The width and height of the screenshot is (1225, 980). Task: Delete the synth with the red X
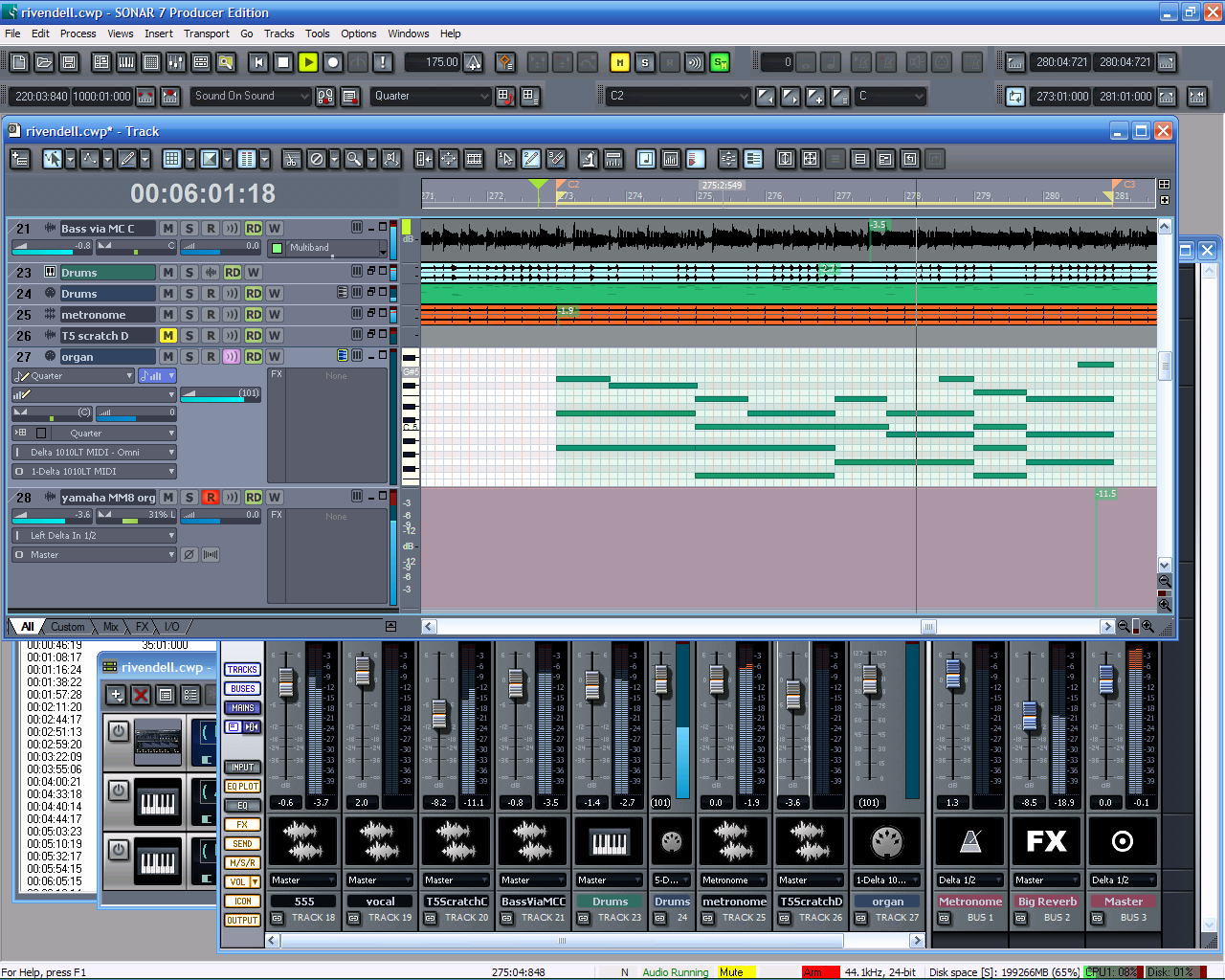(x=141, y=695)
